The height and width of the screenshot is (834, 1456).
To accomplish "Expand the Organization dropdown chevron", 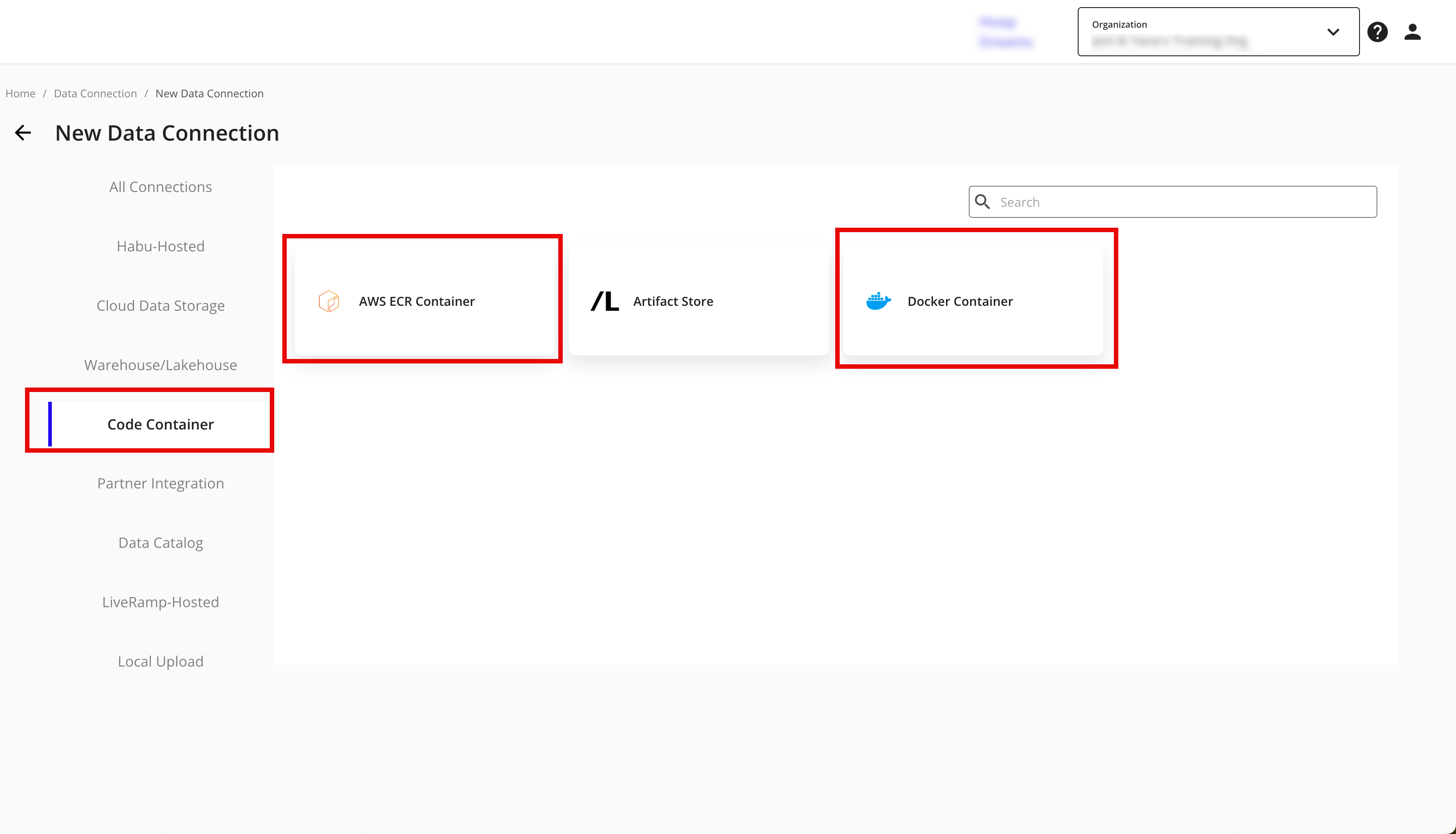I will coord(1333,32).
